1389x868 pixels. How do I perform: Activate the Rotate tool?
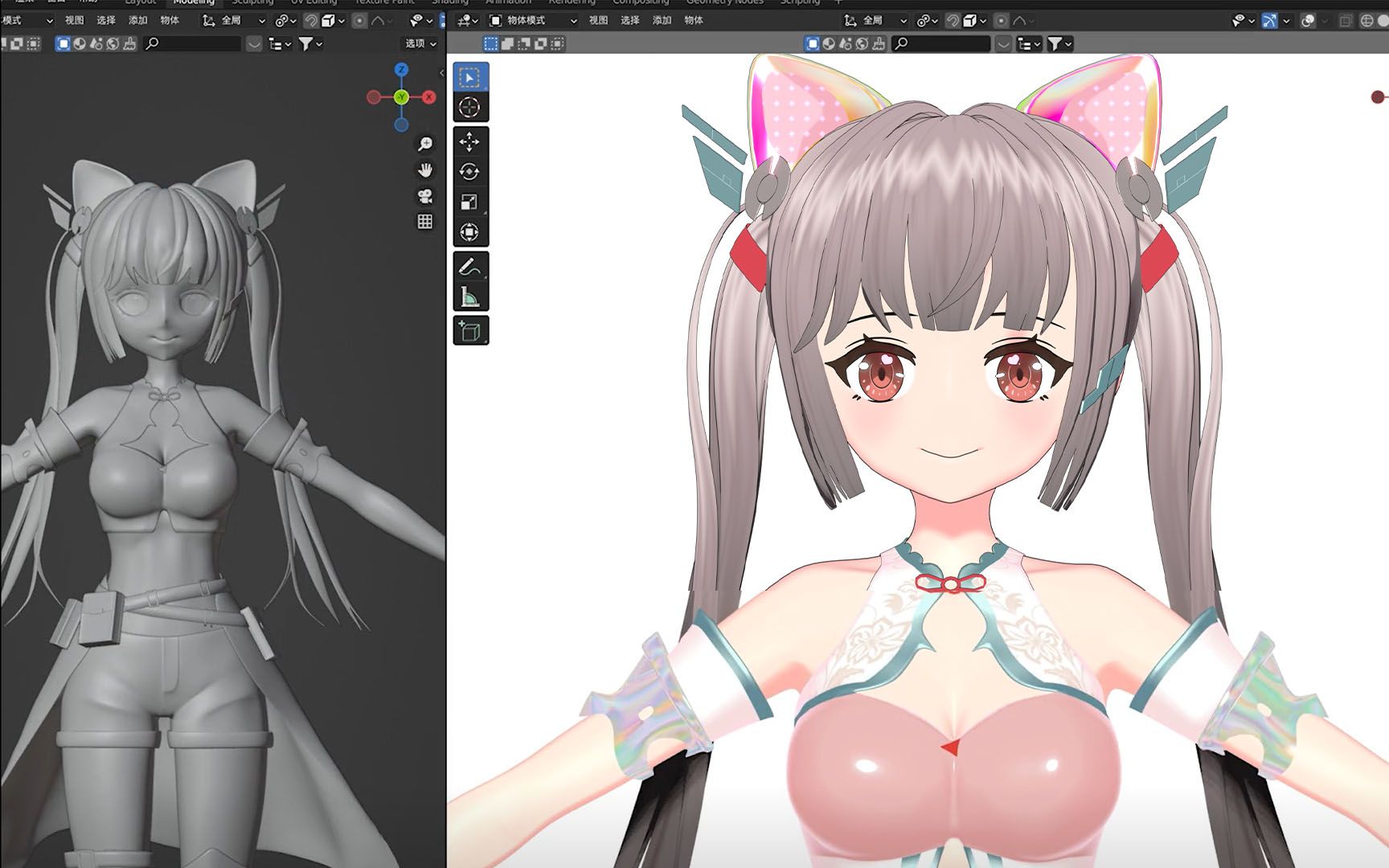coord(469,172)
